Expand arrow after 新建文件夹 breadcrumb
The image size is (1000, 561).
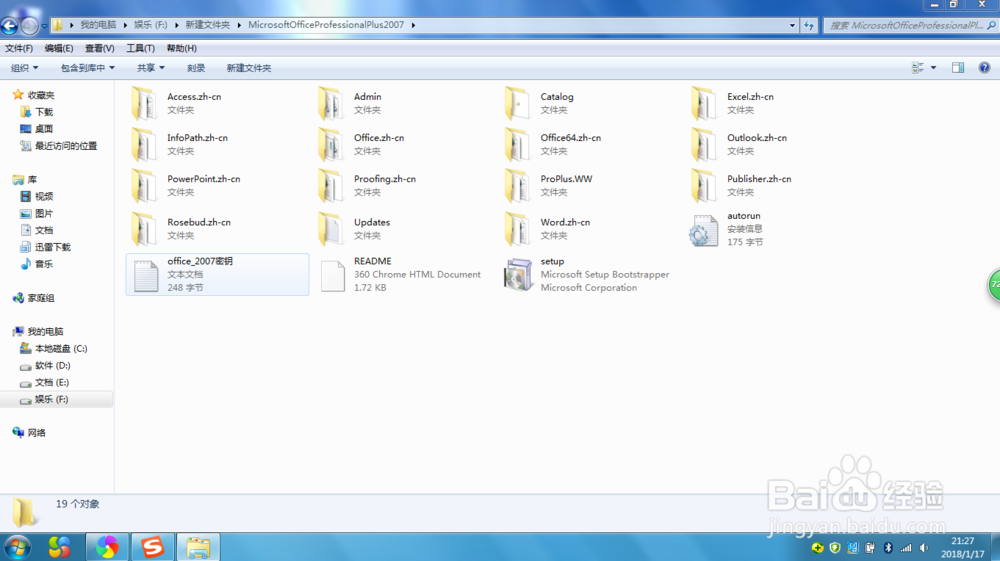point(239,25)
